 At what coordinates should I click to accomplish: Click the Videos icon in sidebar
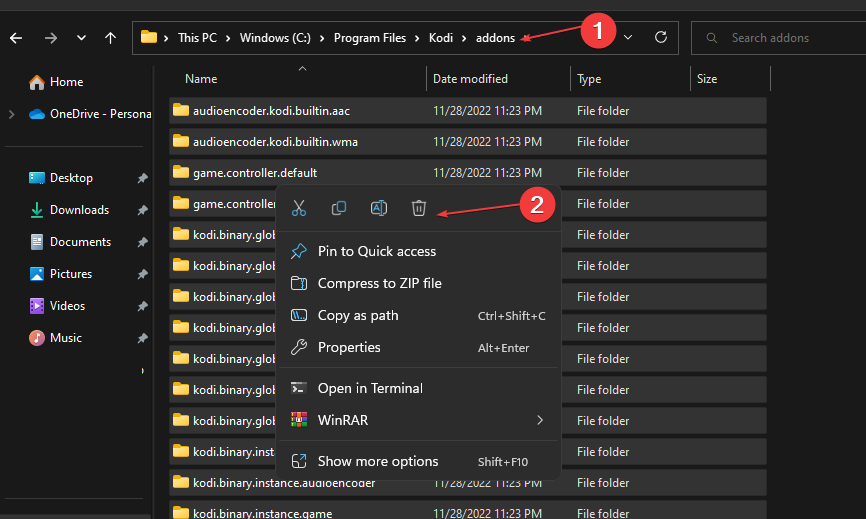[37, 306]
